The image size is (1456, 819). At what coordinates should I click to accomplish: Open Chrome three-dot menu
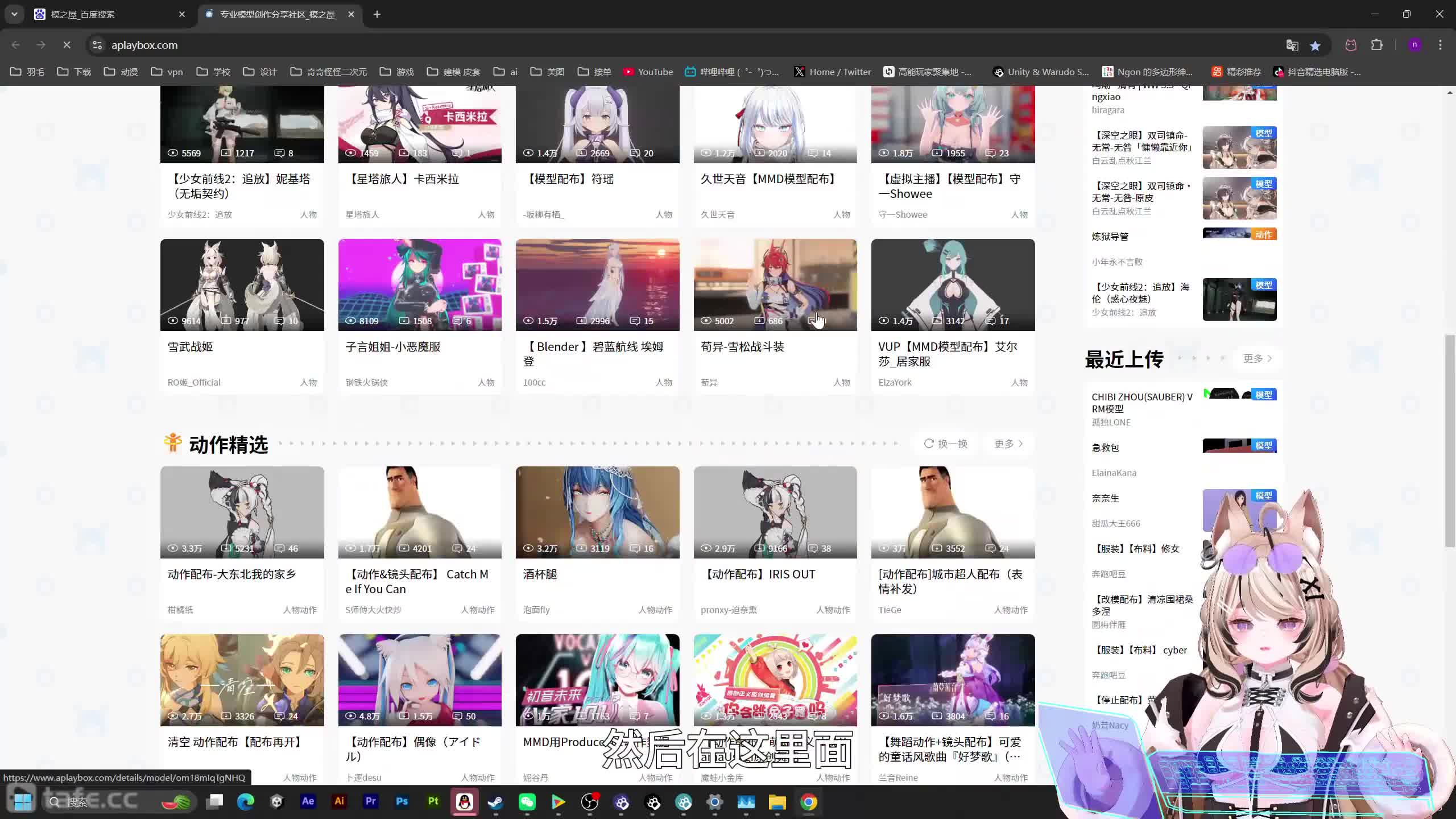pos(1440,45)
